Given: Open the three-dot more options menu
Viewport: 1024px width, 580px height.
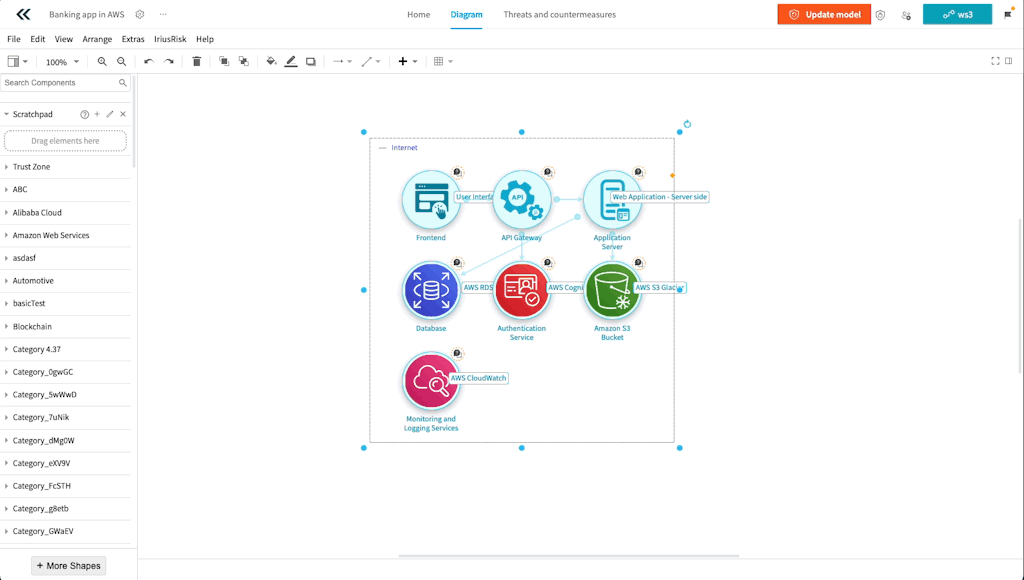Looking at the screenshot, I should 163,14.
